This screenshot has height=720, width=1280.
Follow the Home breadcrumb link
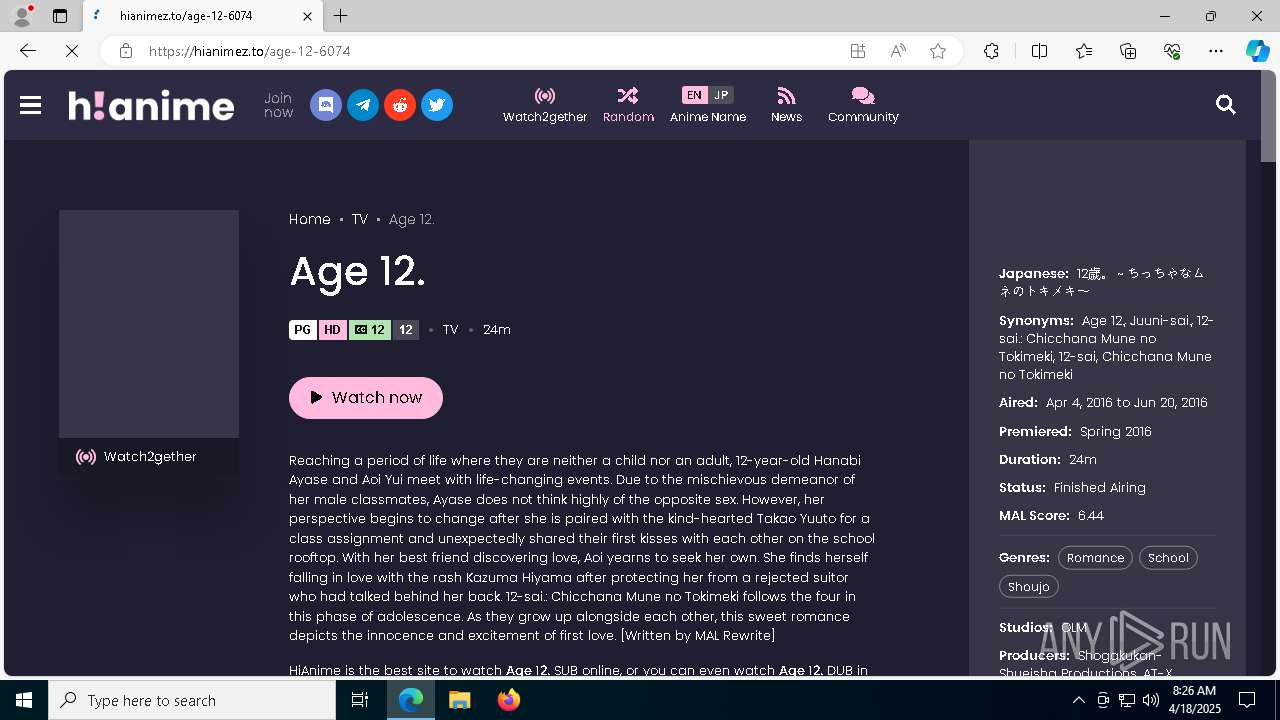click(309, 219)
